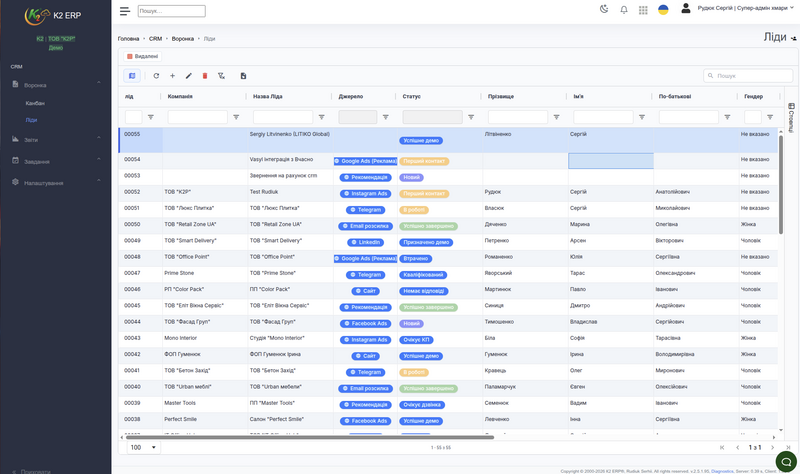800x474 pixels.
Task: Open the page size dropdown showing 100
Action: point(143,447)
